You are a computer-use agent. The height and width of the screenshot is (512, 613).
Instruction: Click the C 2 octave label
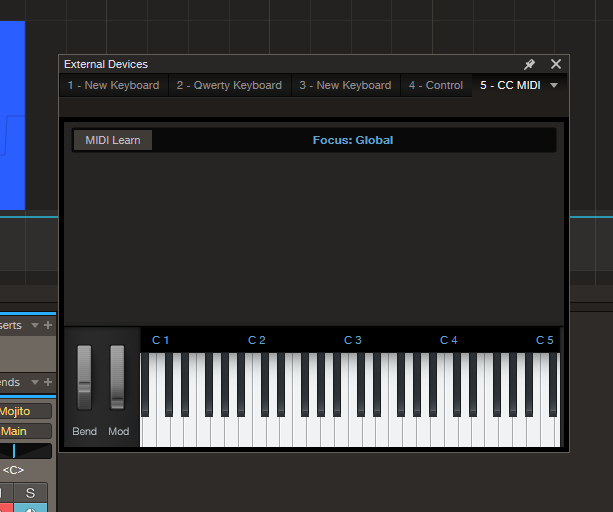point(256,340)
